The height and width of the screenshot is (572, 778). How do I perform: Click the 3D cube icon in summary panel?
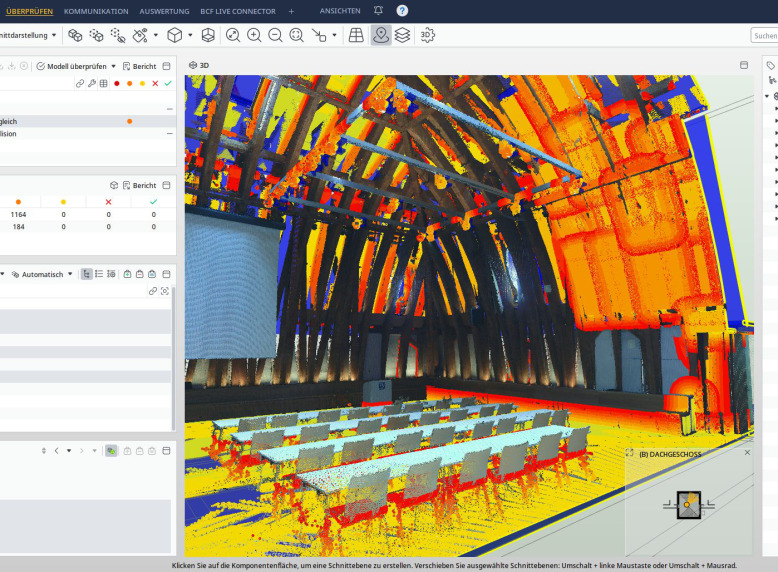114,185
